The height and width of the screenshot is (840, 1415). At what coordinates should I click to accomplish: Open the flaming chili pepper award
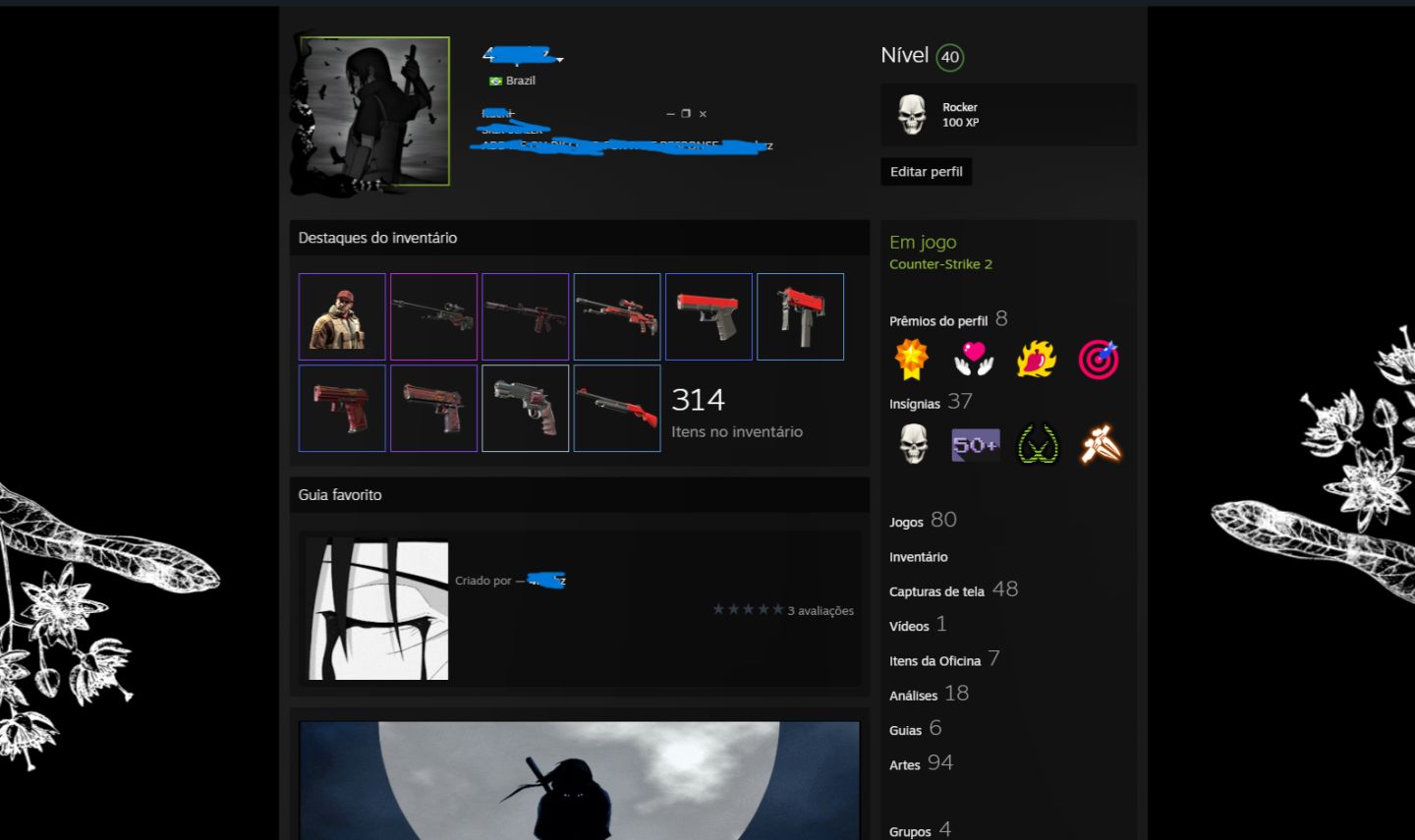tap(1036, 360)
